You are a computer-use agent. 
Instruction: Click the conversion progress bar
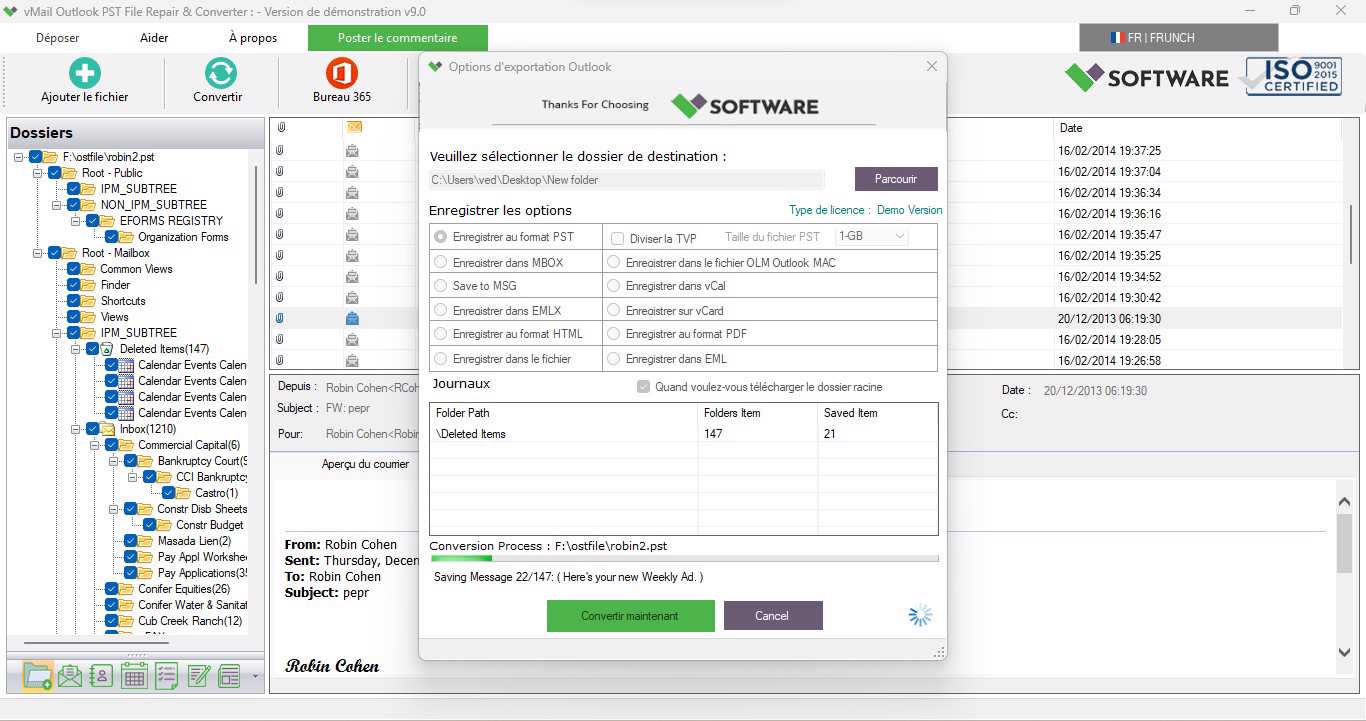point(684,558)
